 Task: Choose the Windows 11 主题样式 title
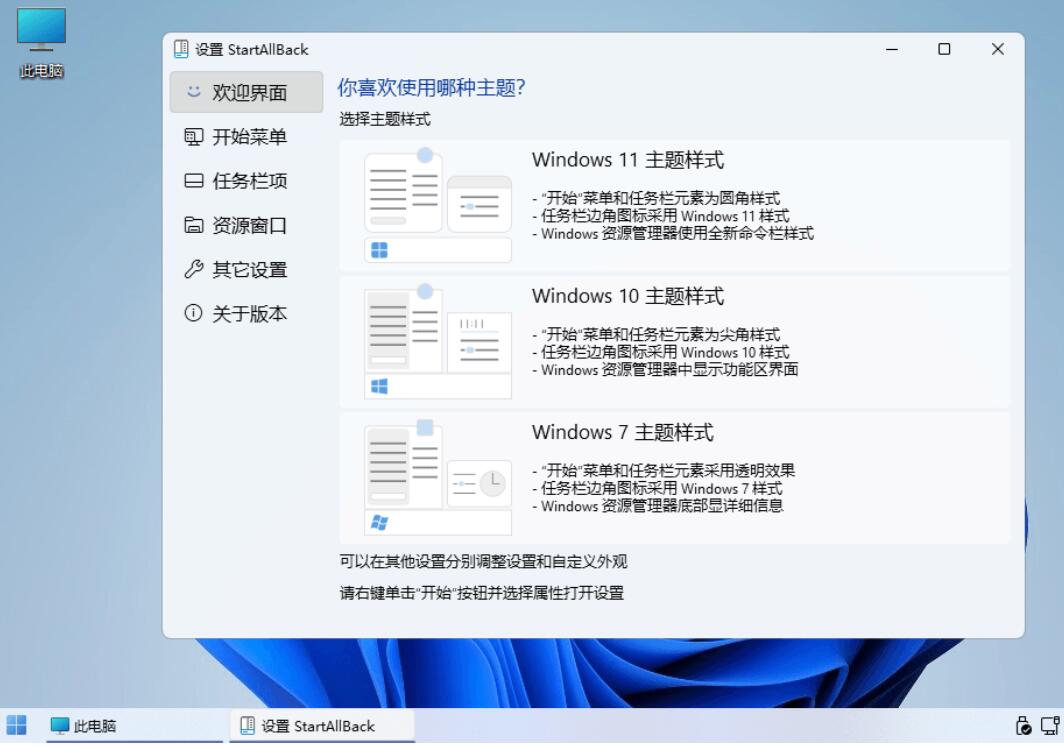pyautogui.click(x=628, y=160)
